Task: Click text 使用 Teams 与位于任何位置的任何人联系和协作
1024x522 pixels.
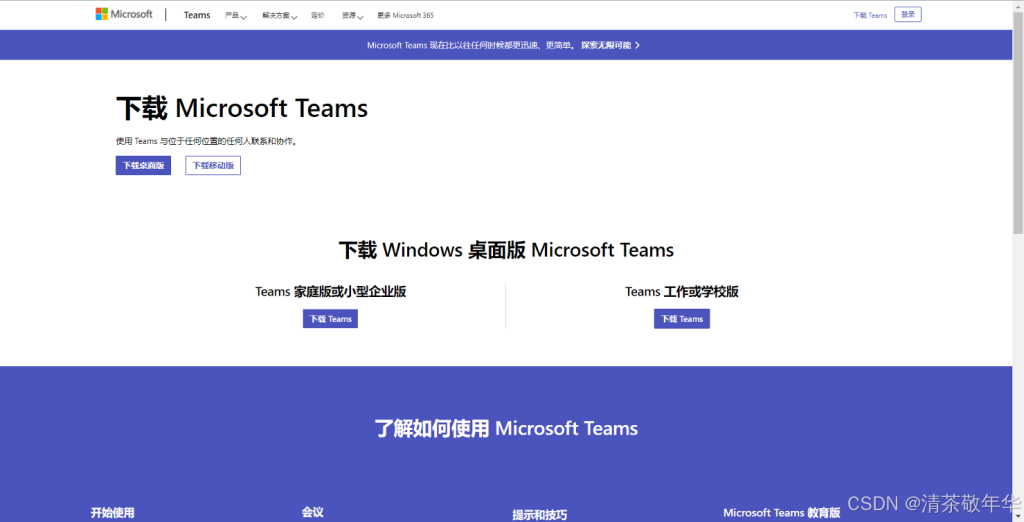Action: coord(206,141)
